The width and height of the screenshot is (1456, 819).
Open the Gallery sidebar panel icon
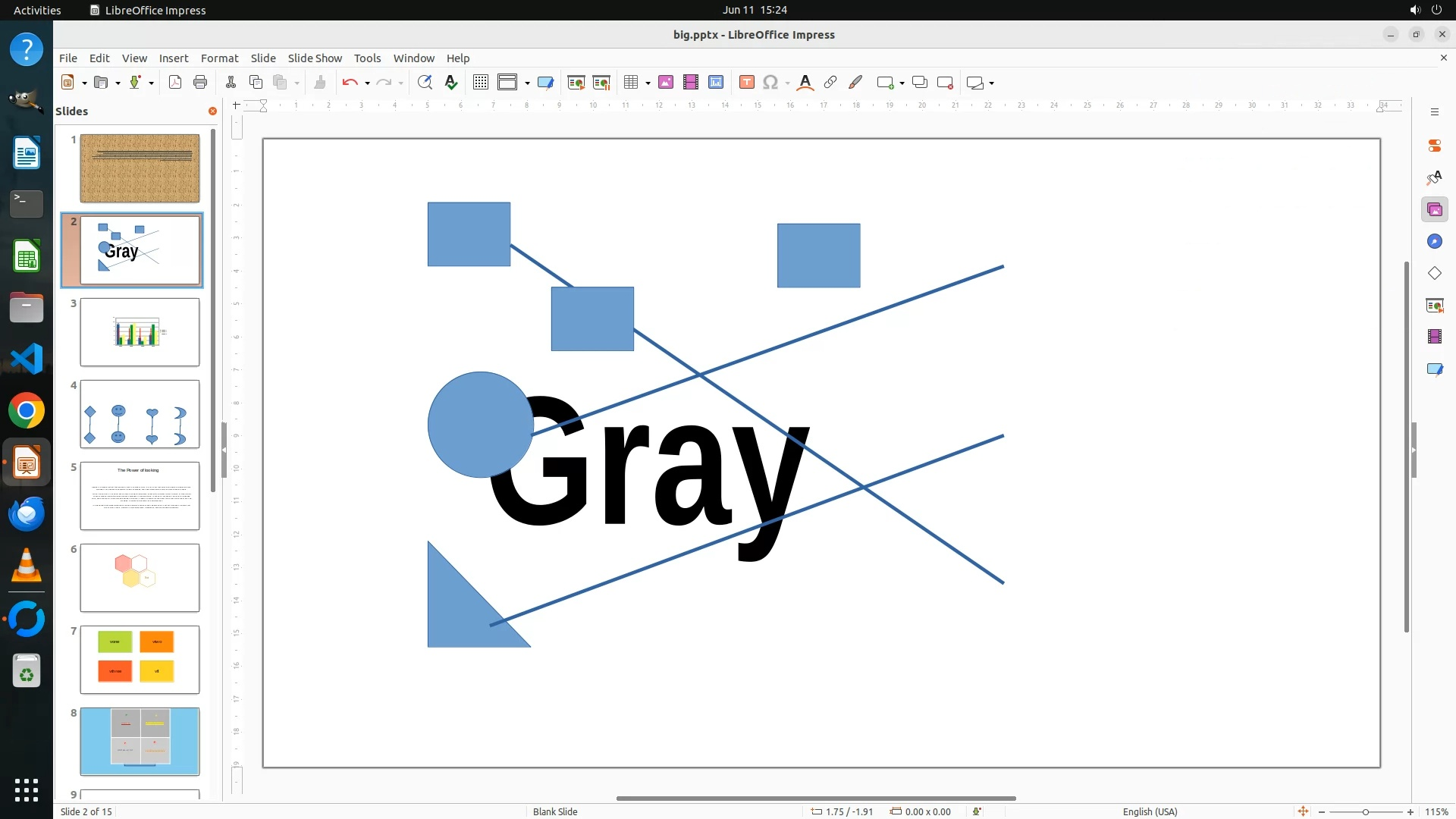pos(1434,210)
